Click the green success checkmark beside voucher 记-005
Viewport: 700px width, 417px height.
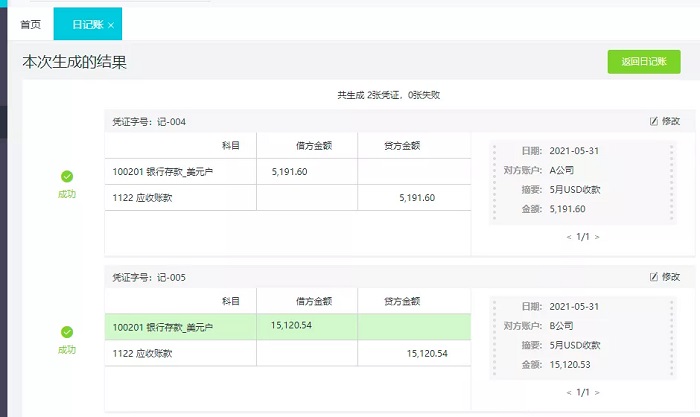pos(67,331)
